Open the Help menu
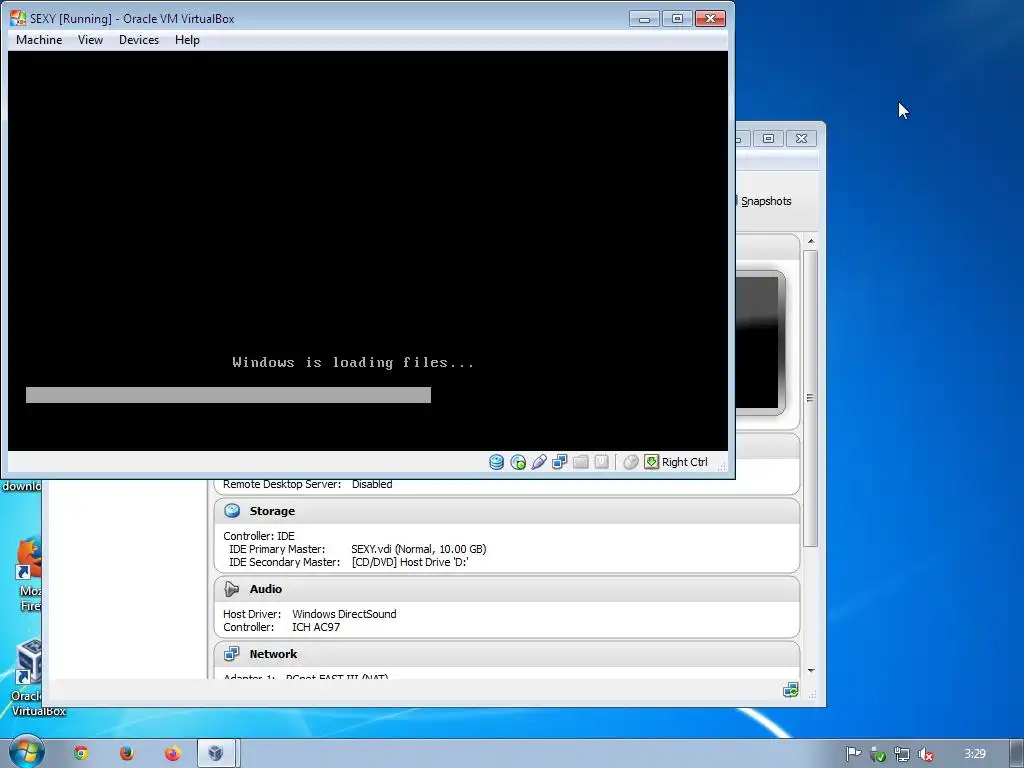This screenshot has height=768, width=1024. (x=187, y=40)
